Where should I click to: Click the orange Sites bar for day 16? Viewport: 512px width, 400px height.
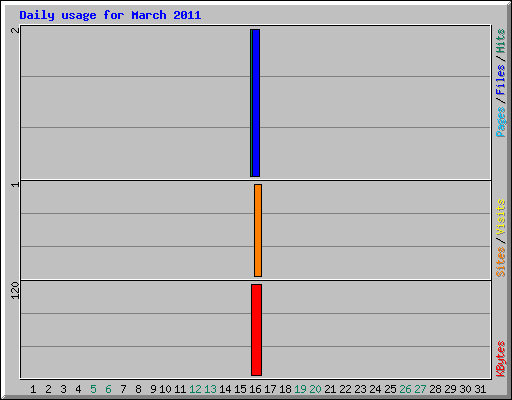[x=258, y=230]
